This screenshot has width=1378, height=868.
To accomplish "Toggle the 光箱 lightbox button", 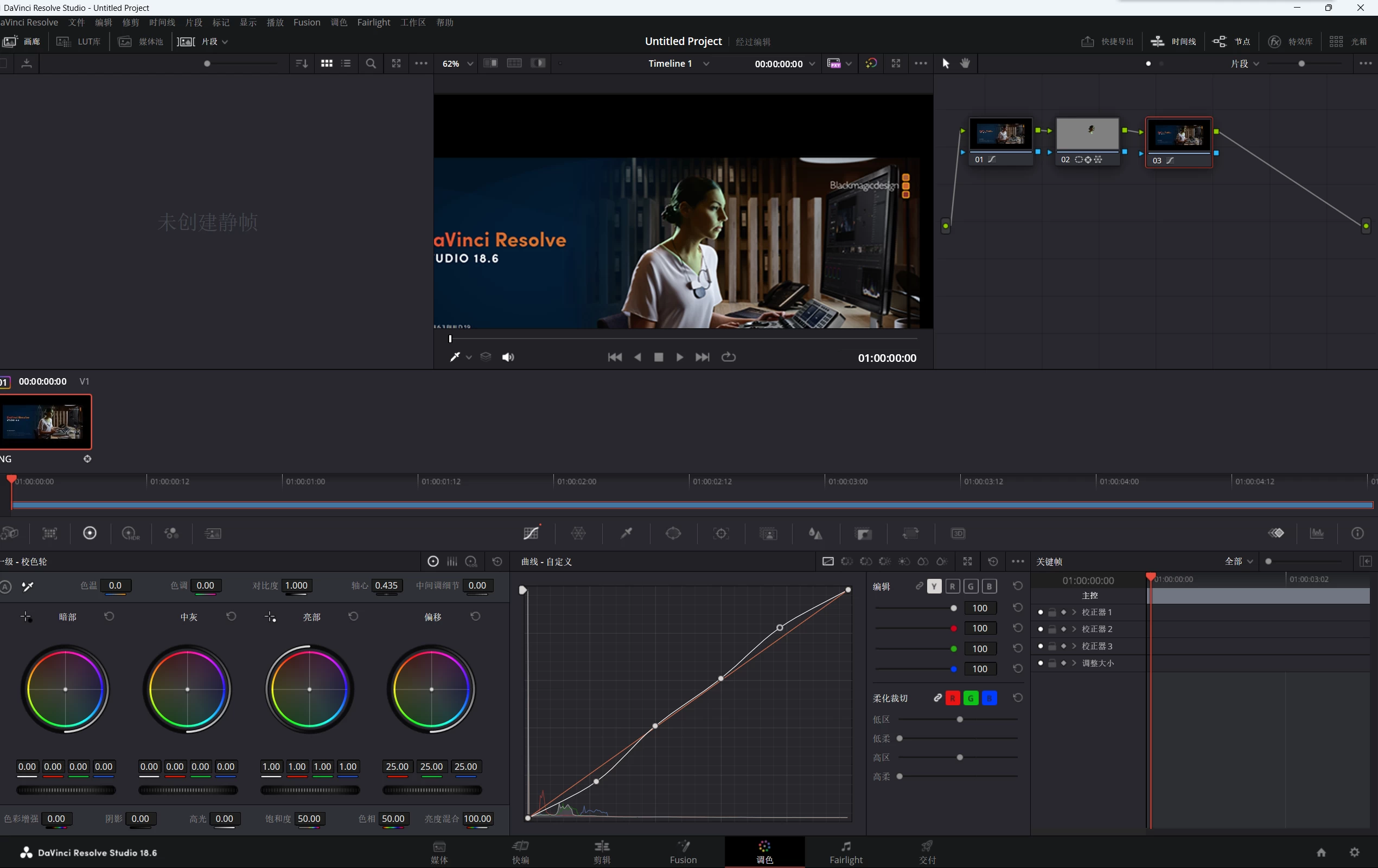I will pos(1348,42).
